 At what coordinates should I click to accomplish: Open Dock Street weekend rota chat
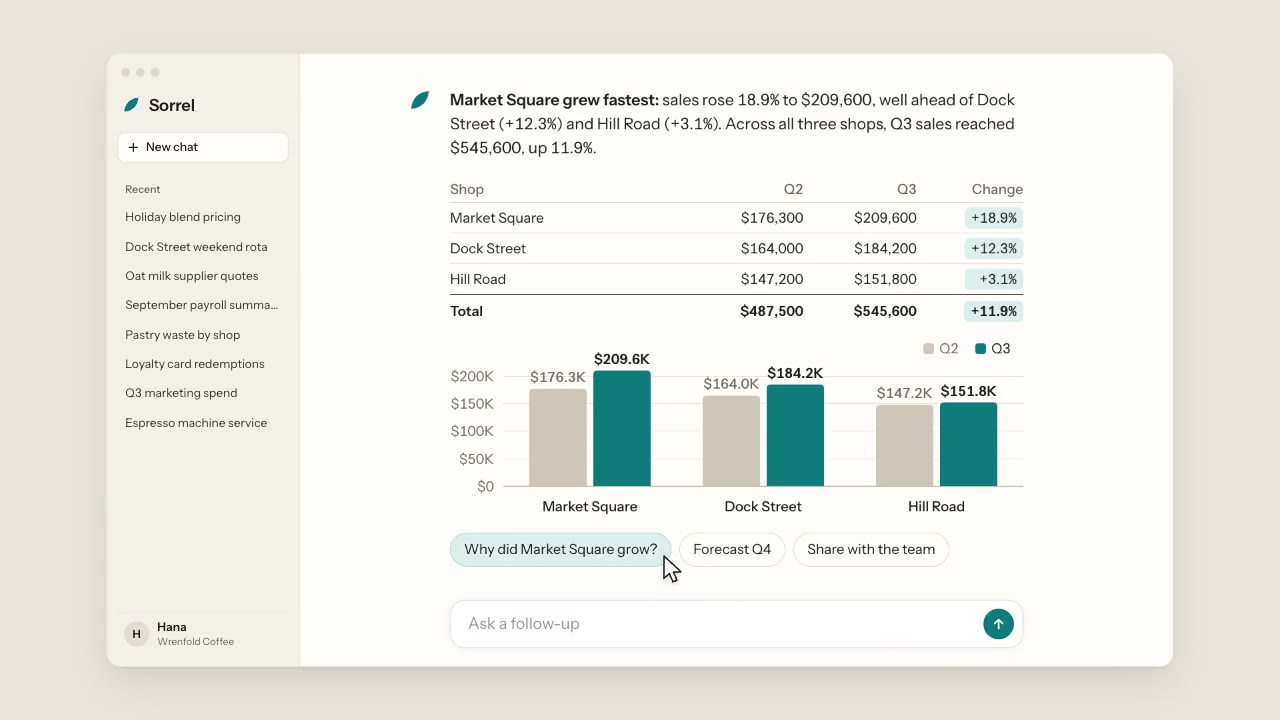pos(196,247)
